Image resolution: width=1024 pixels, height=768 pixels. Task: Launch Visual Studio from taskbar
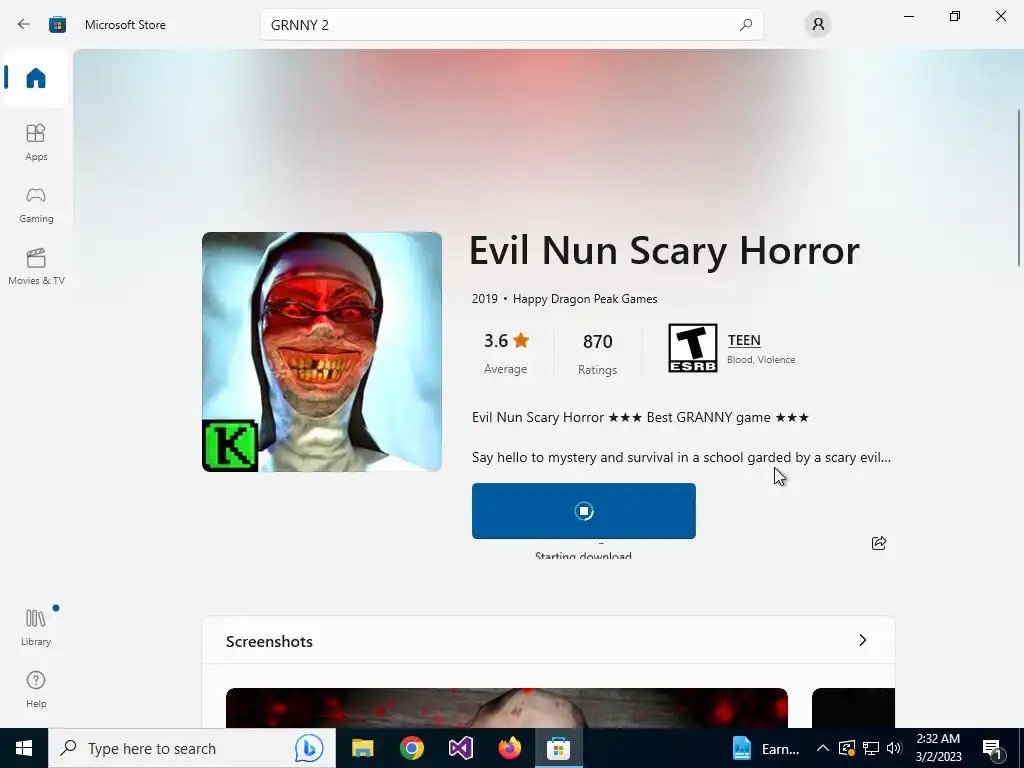[460, 748]
